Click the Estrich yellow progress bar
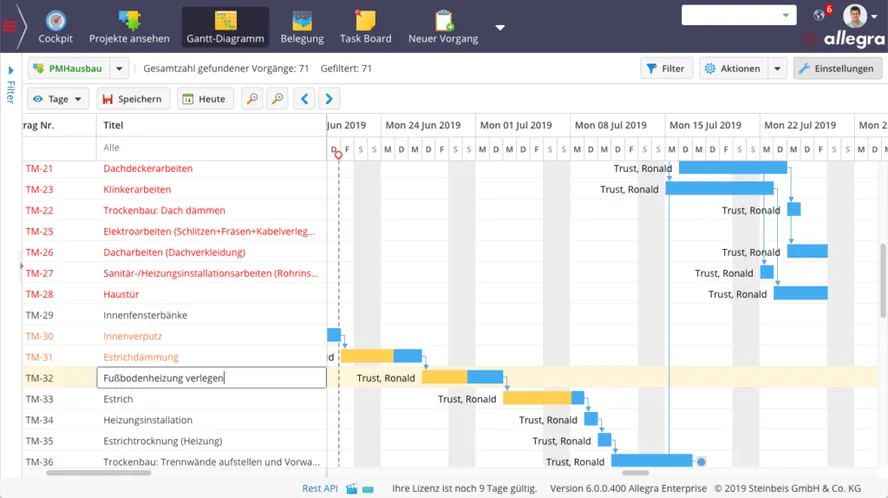This screenshot has height=498, width=888. [537, 398]
